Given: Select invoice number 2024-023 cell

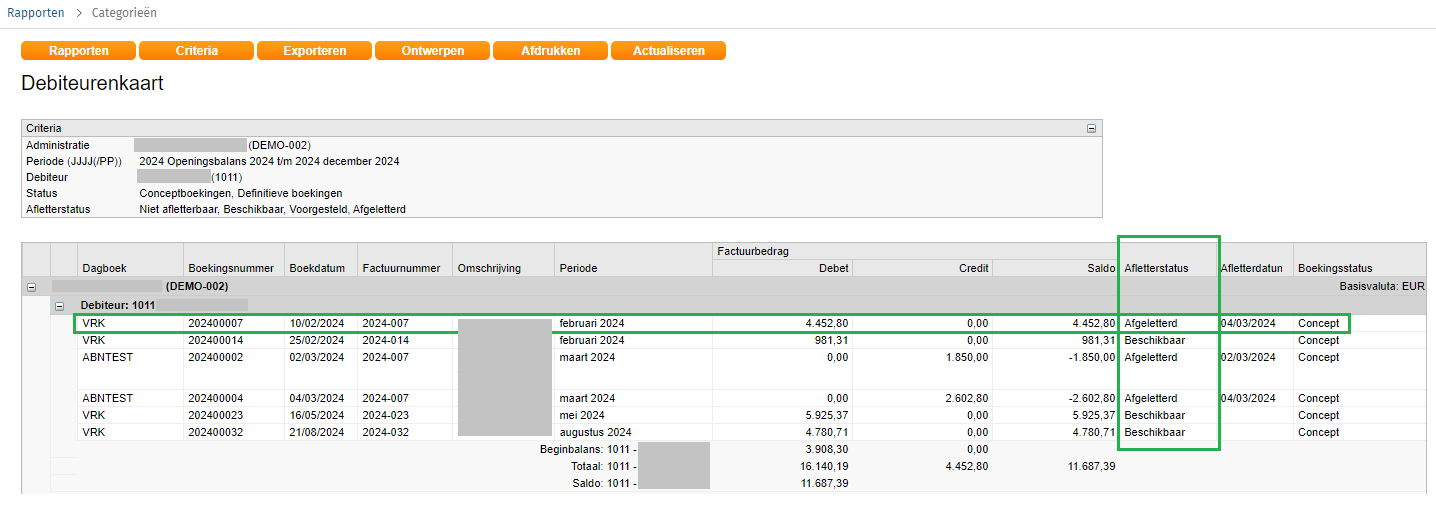Looking at the screenshot, I should coord(386,415).
